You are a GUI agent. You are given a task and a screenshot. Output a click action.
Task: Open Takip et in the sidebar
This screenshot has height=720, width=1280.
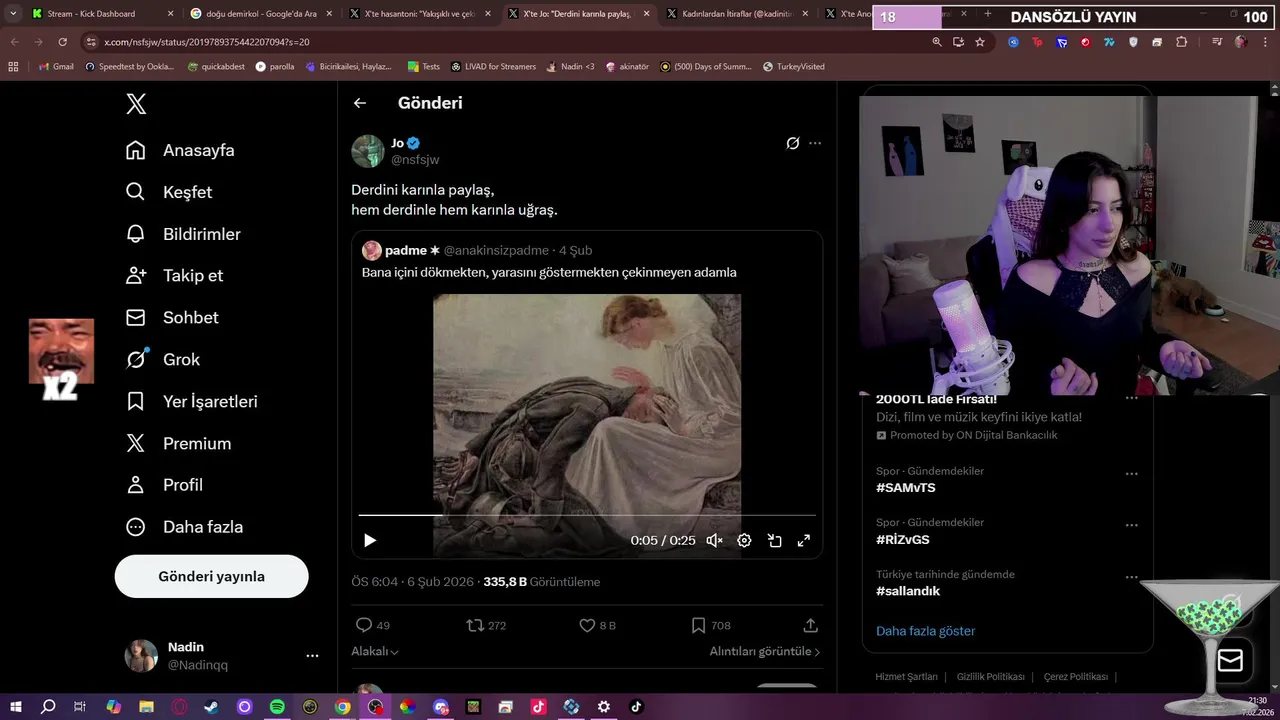pyautogui.click(x=174, y=275)
